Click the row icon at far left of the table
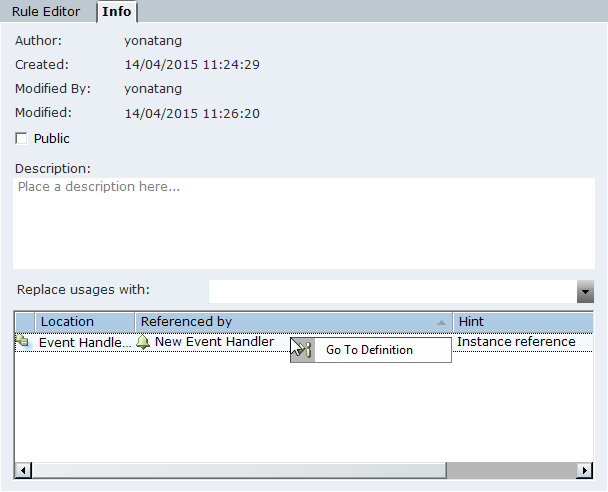 click(x=23, y=342)
